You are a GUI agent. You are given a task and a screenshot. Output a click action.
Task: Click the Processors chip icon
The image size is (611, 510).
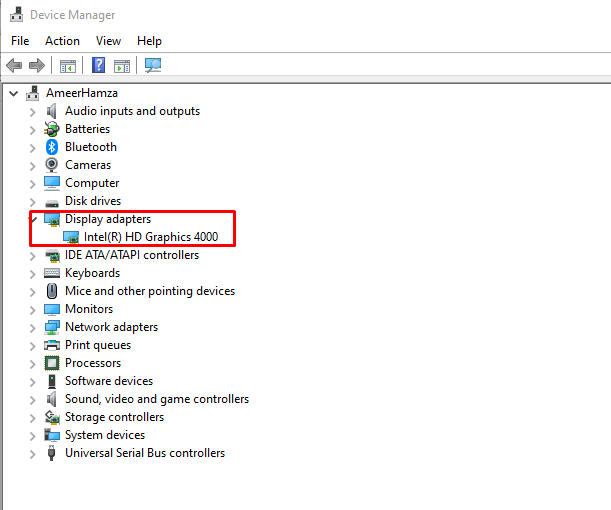52,363
